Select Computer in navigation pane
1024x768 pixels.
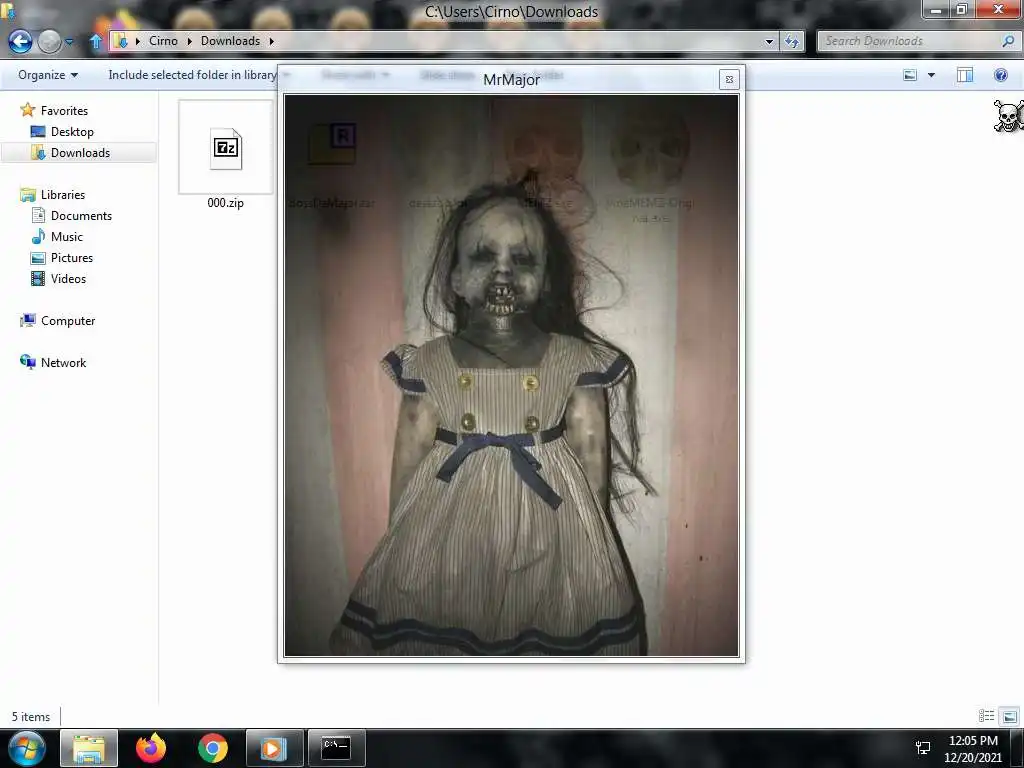click(x=68, y=321)
